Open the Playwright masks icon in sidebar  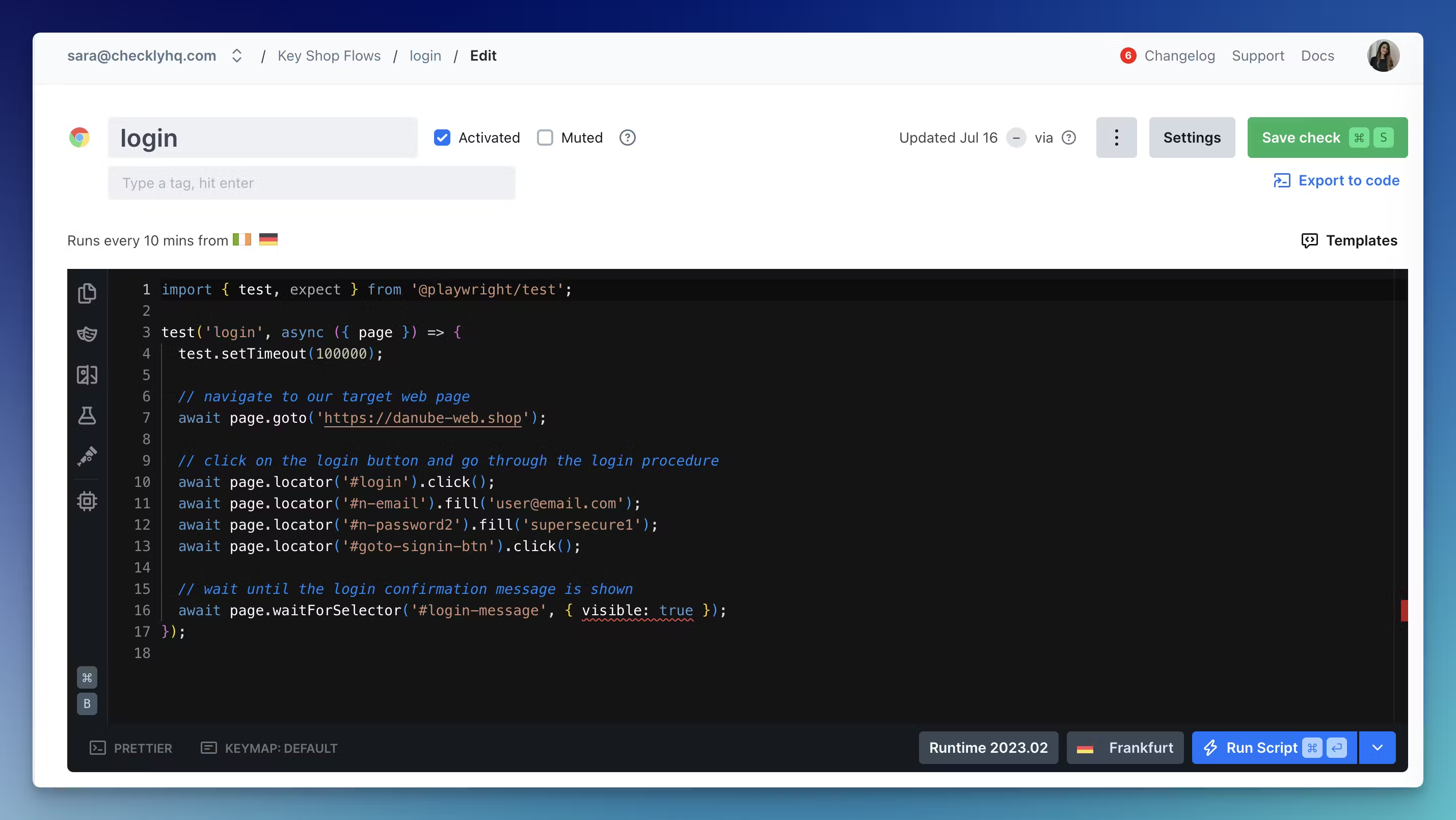[87, 334]
